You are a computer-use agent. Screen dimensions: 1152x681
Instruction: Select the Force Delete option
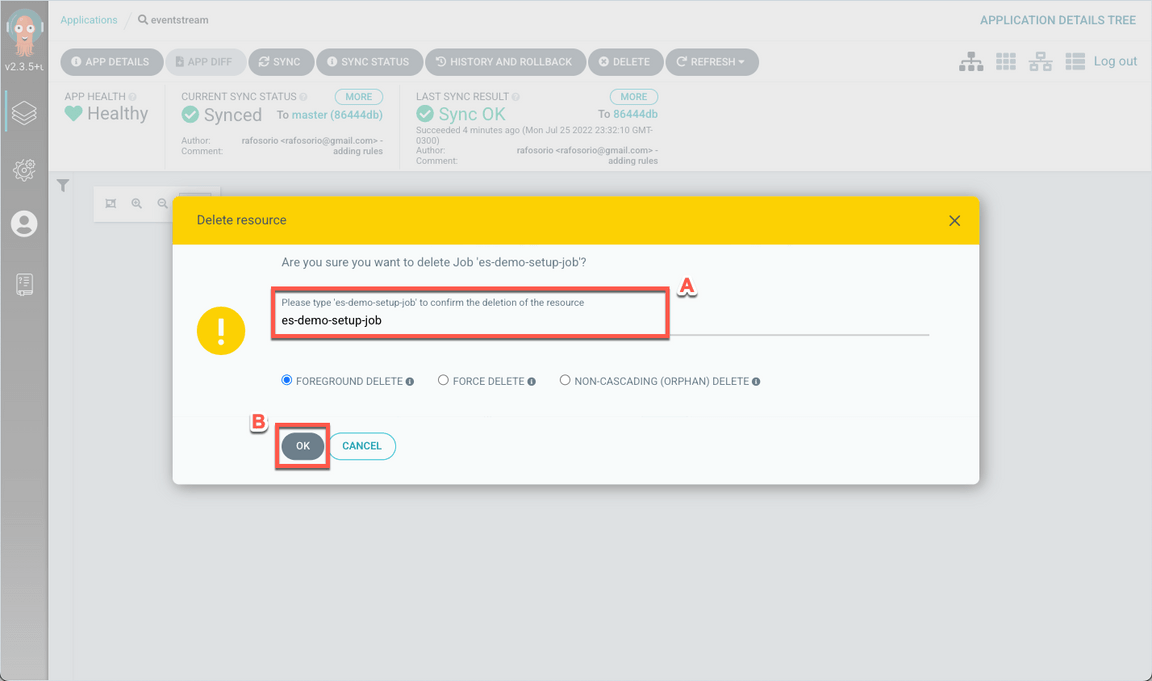point(443,381)
